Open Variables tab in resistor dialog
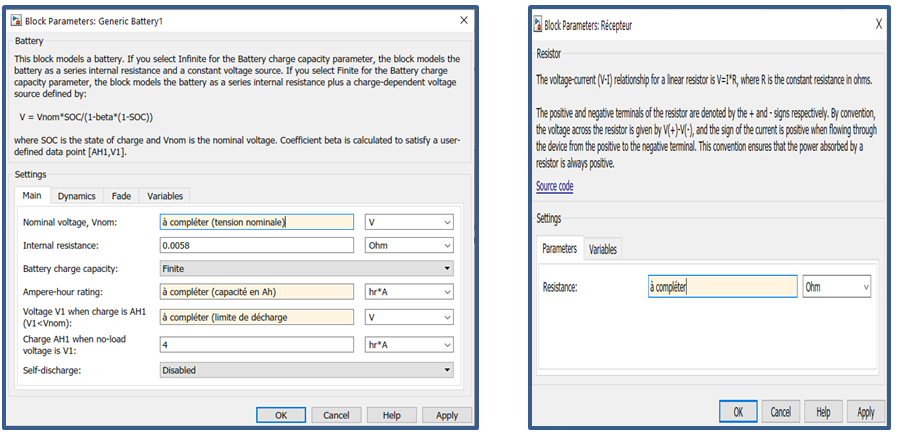 [602, 249]
